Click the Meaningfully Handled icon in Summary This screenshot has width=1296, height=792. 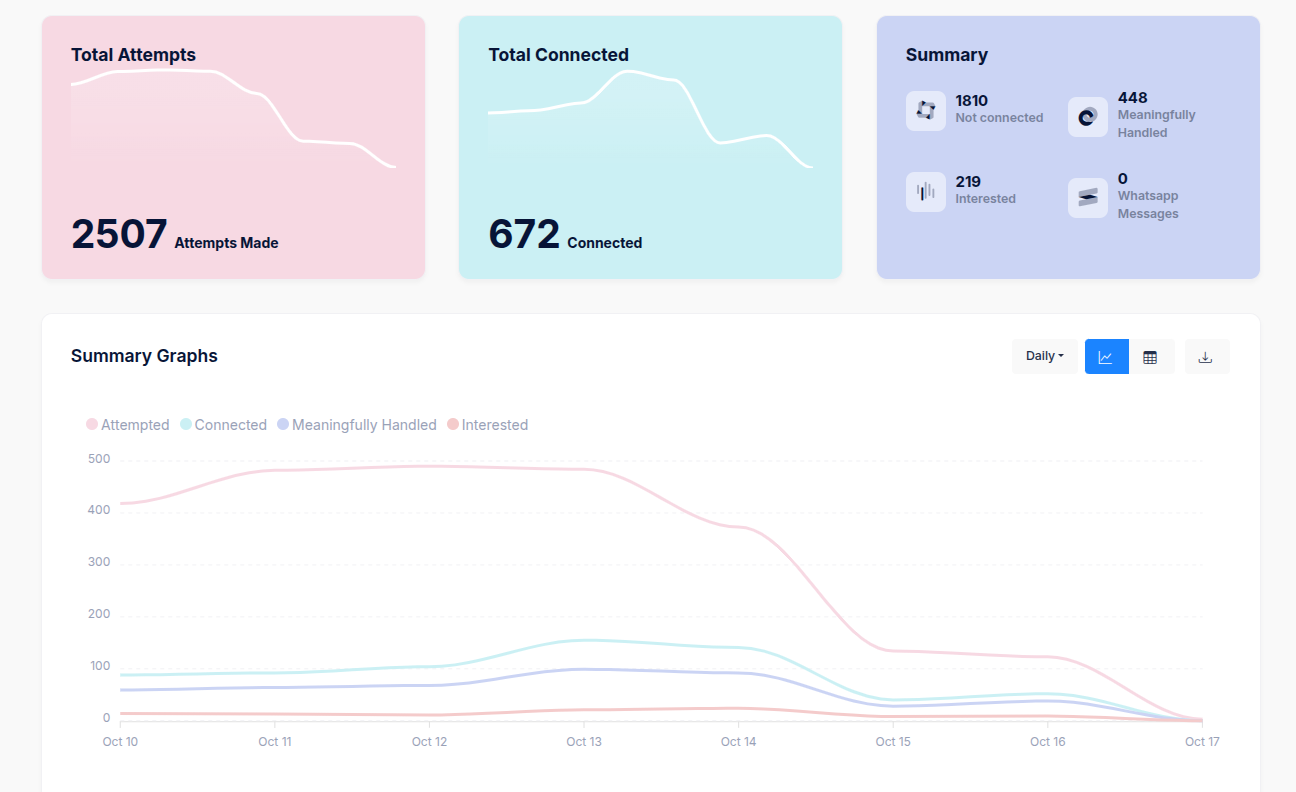[x=1087, y=117]
